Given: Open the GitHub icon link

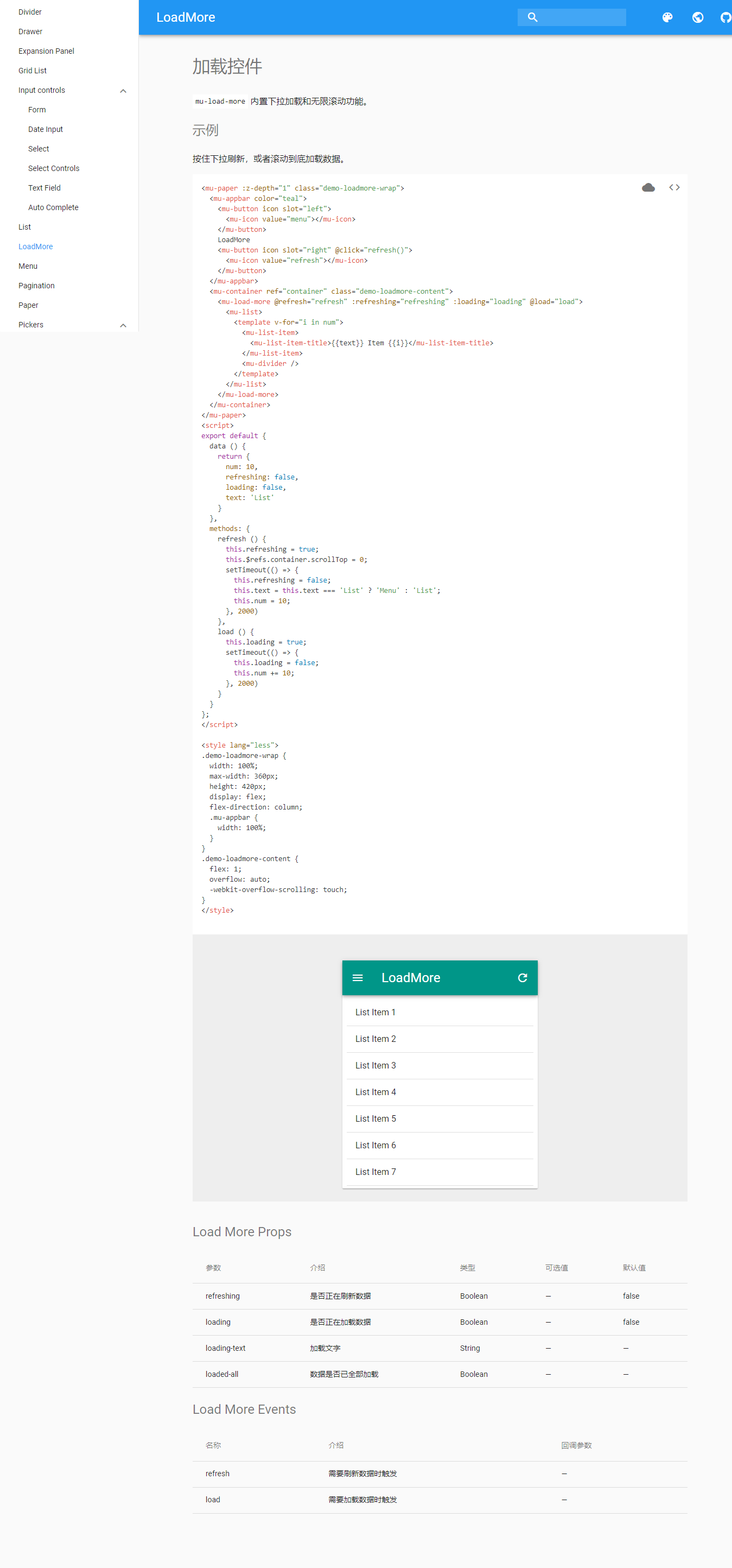Looking at the screenshot, I should [725, 17].
